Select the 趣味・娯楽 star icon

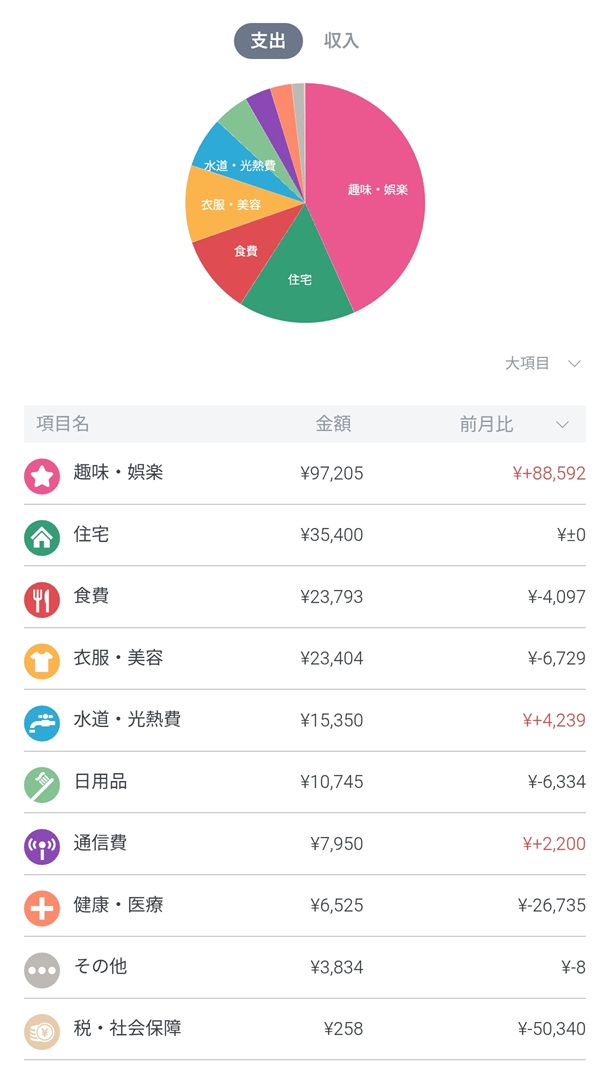[44, 473]
